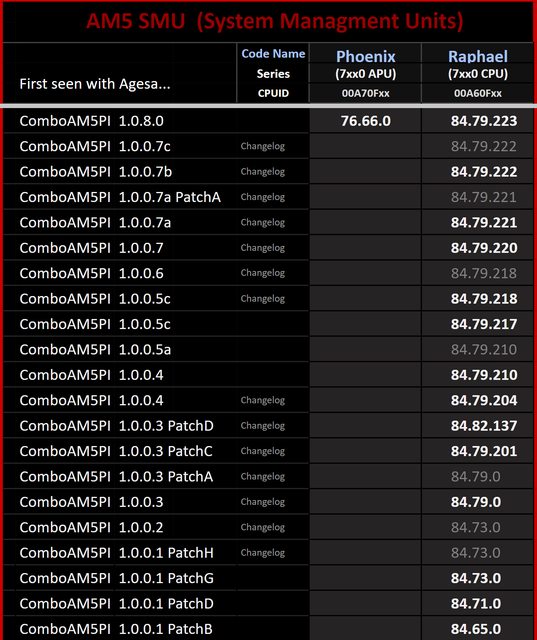The height and width of the screenshot is (640, 537).
Task: Open Changelog link for ComboAM5PI 1.0.0.7c
Action: click(262, 146)
